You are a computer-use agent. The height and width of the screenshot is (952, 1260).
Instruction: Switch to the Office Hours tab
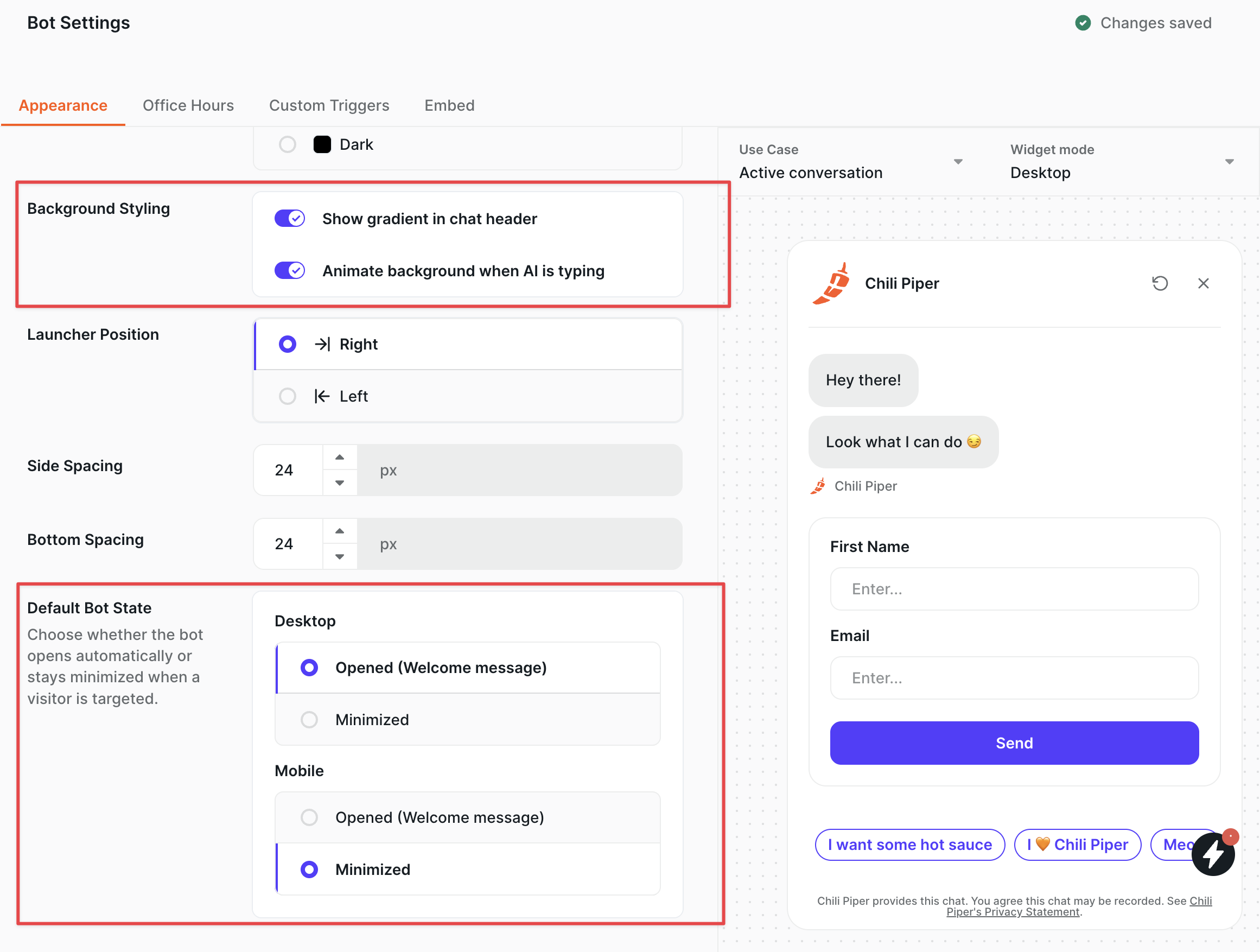coord(188,105)
